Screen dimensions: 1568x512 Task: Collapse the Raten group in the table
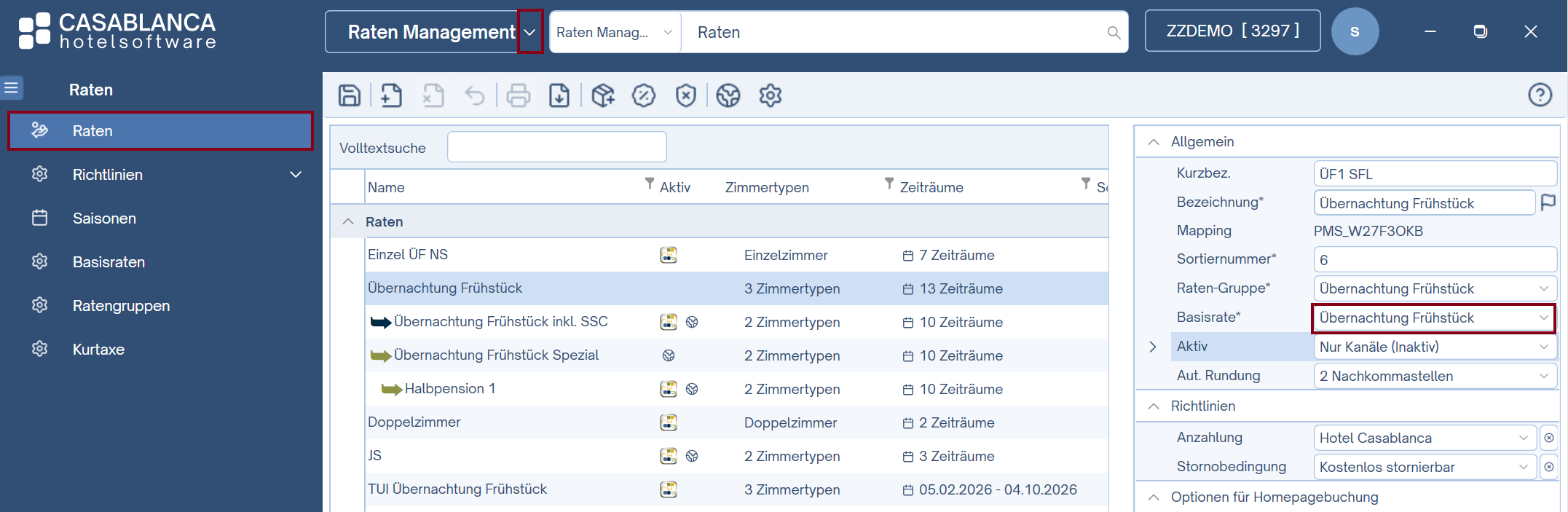[348, 221]
